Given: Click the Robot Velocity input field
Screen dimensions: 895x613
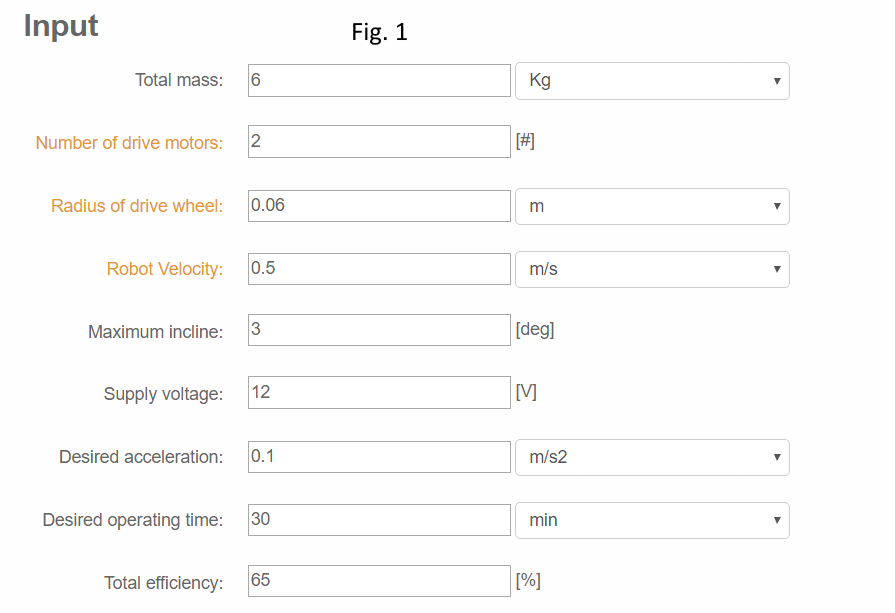Looking at the screenshot, I should point(379,269).
